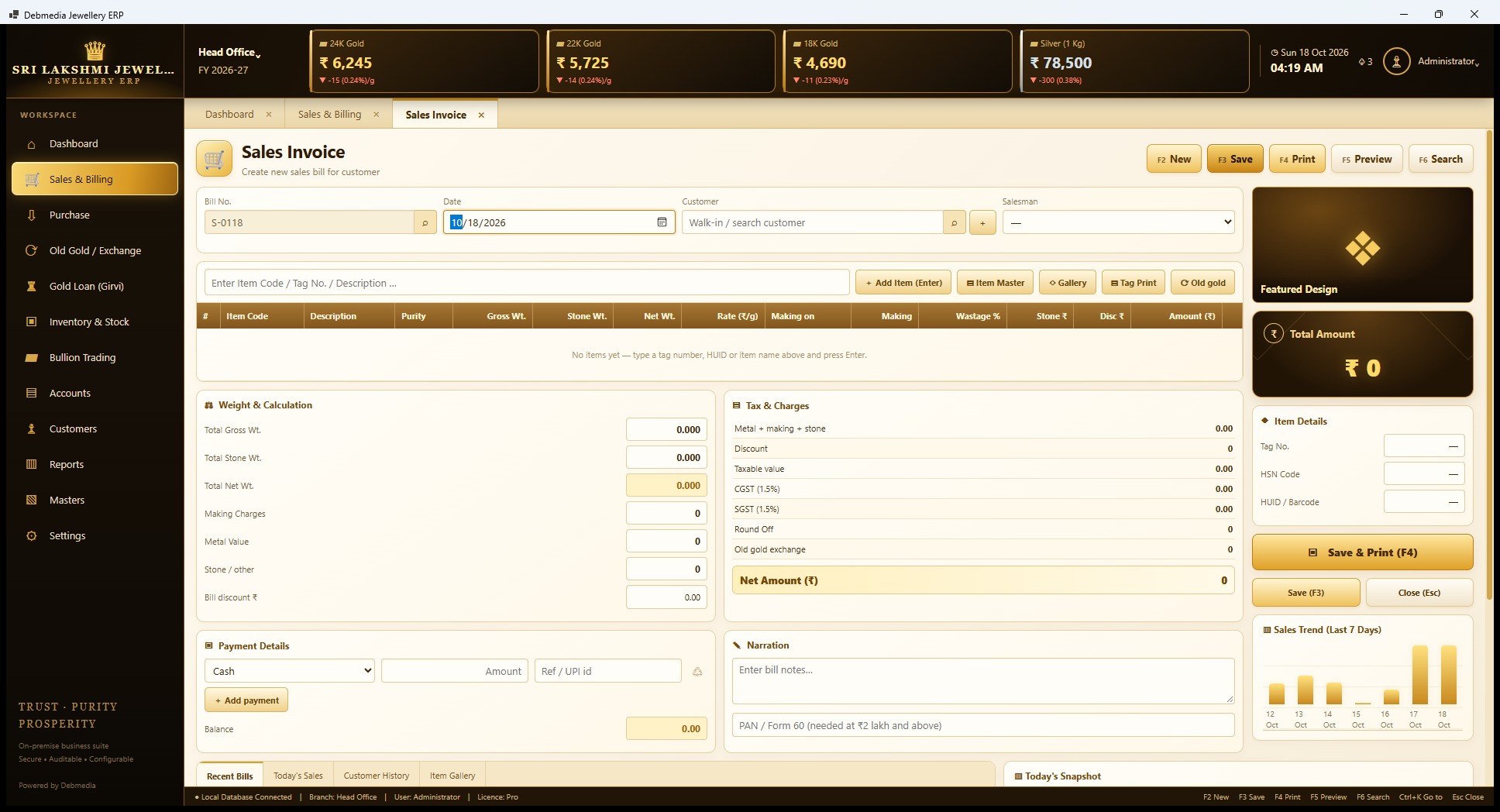Close the Dashboard tab
Image resolution: width=1500 pixels, height=812 pixels.
[x=269, y=115]
